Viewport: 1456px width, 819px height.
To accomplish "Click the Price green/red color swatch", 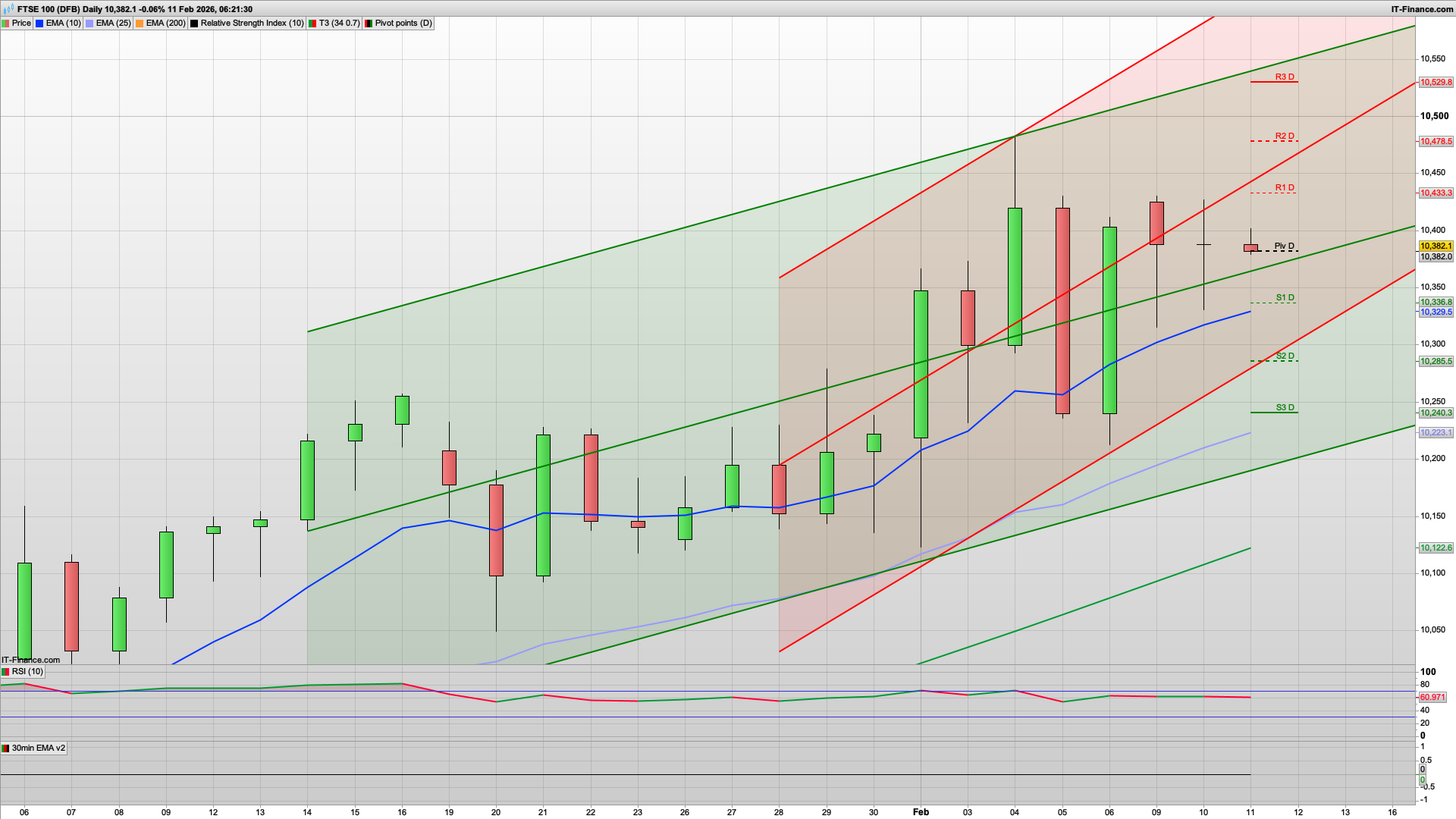I will tap(6, 23).
